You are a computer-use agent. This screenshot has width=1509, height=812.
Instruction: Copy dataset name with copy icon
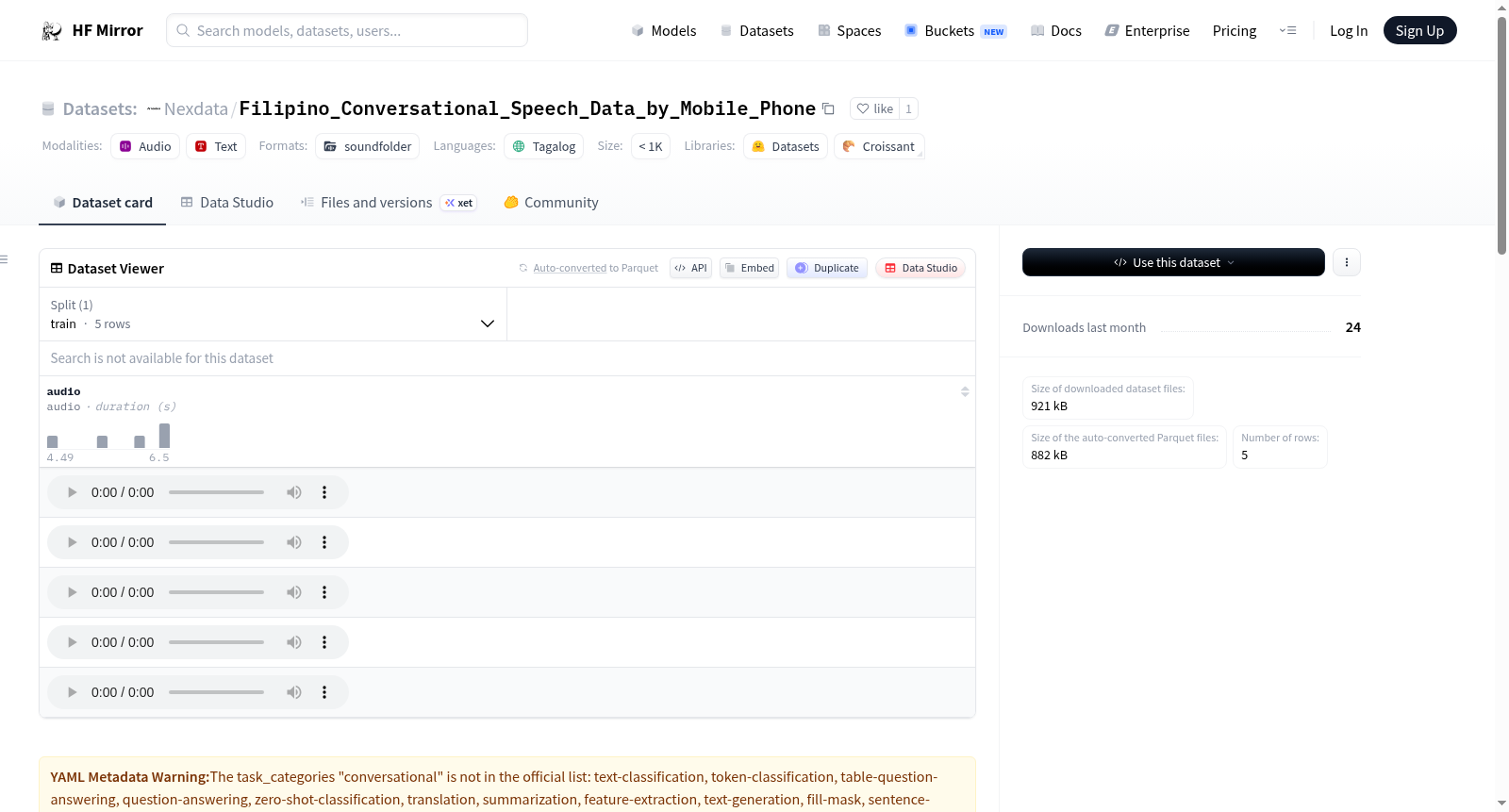pyautogui.click(x=828, y=108)
